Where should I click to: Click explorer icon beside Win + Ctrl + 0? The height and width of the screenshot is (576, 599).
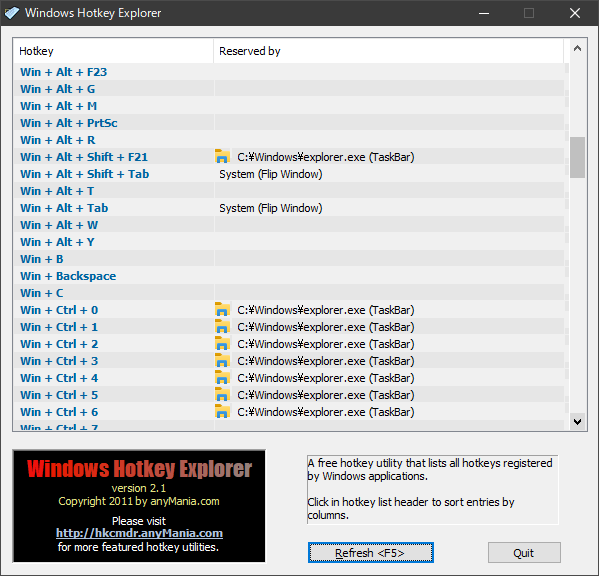222,310
